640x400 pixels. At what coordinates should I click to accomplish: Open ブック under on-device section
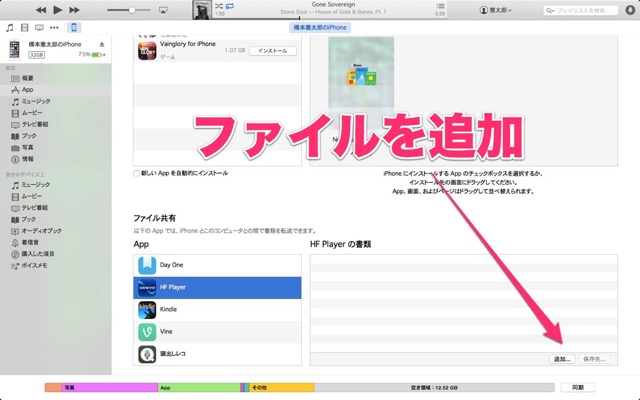click(56, 219)
